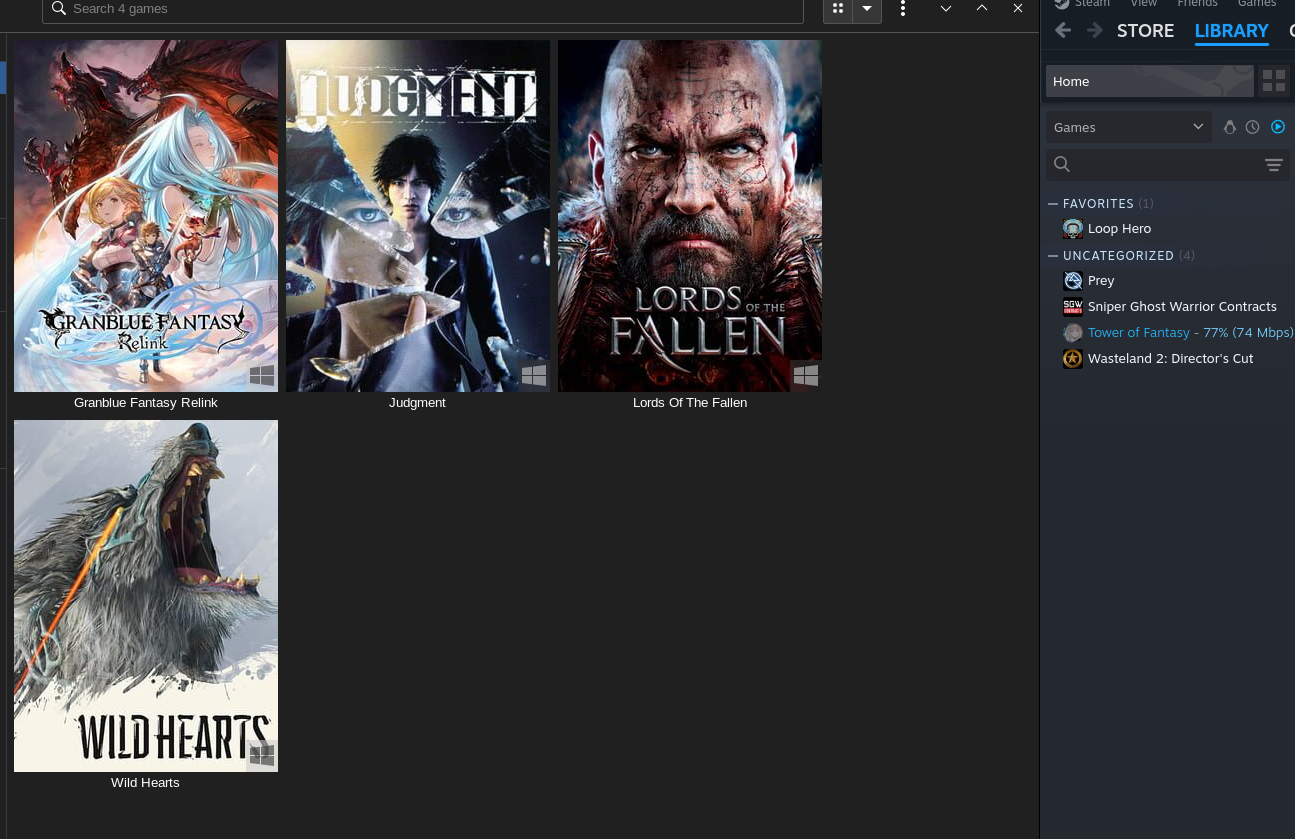
Task: Click the Sniper Ghost Warrior Contracts icon
Action: tap(1073, 307)
